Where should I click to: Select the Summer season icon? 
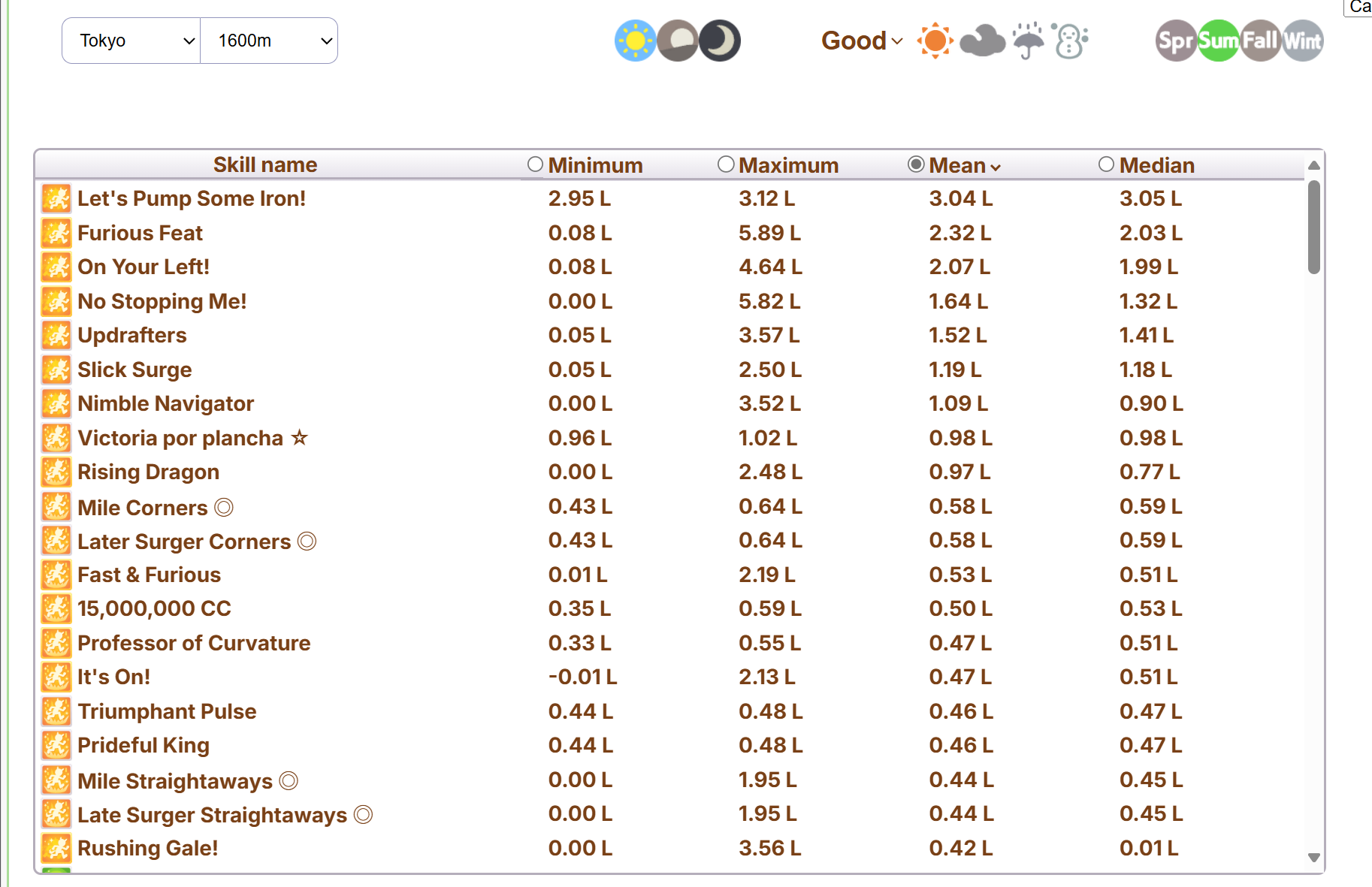pyautogui.click(x=1219, y=41)
